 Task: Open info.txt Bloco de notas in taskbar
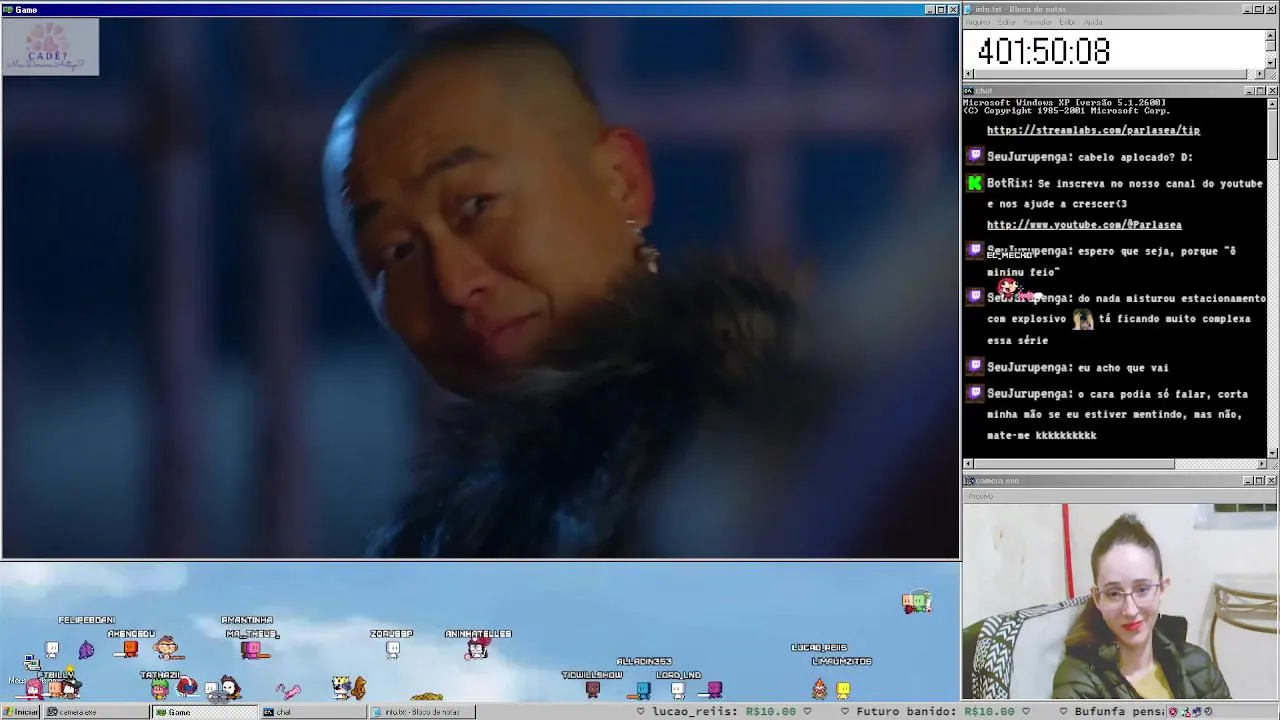[421, 712]
